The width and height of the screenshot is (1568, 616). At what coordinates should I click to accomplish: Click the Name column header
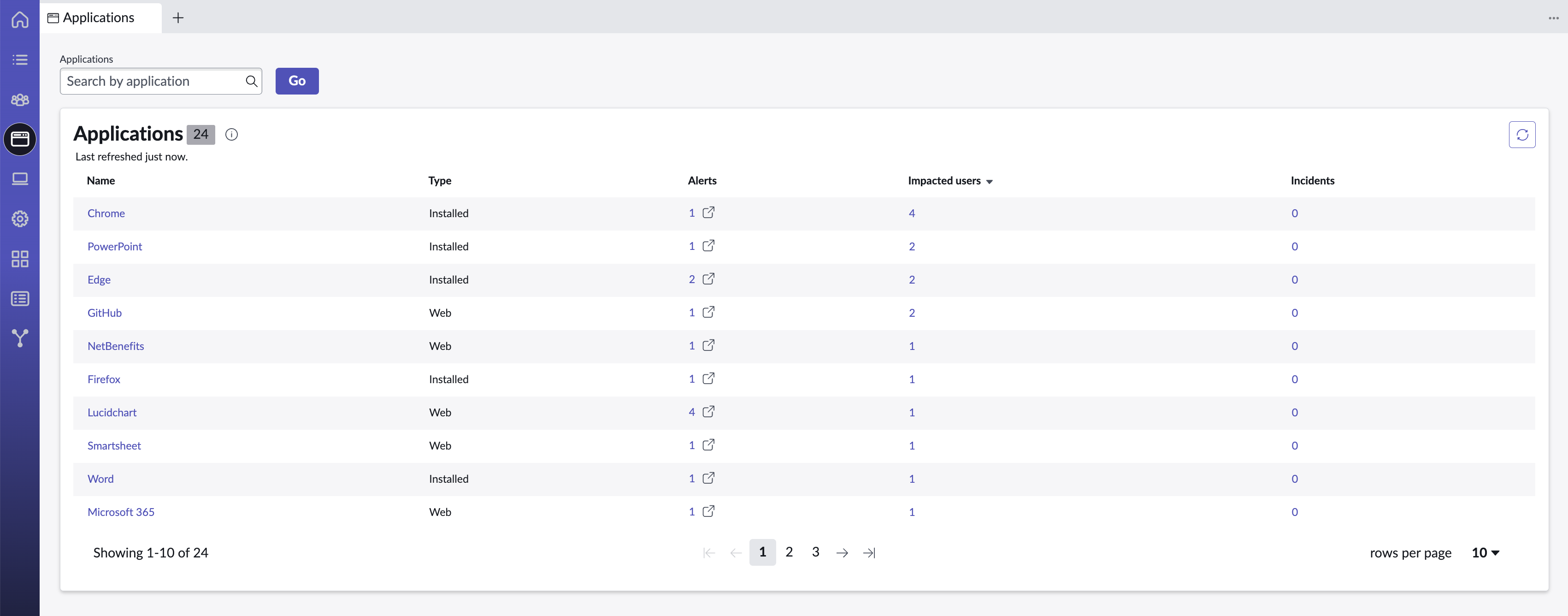[x=100, y=181]
